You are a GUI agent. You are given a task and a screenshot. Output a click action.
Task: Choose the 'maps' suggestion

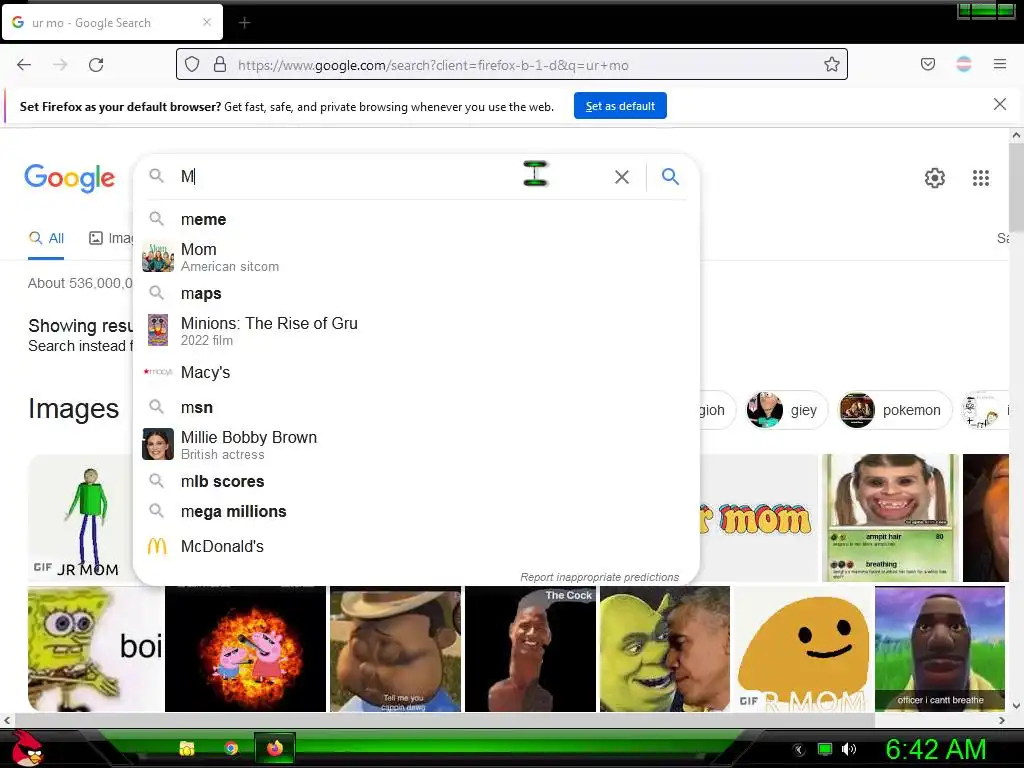coord(416,294)
